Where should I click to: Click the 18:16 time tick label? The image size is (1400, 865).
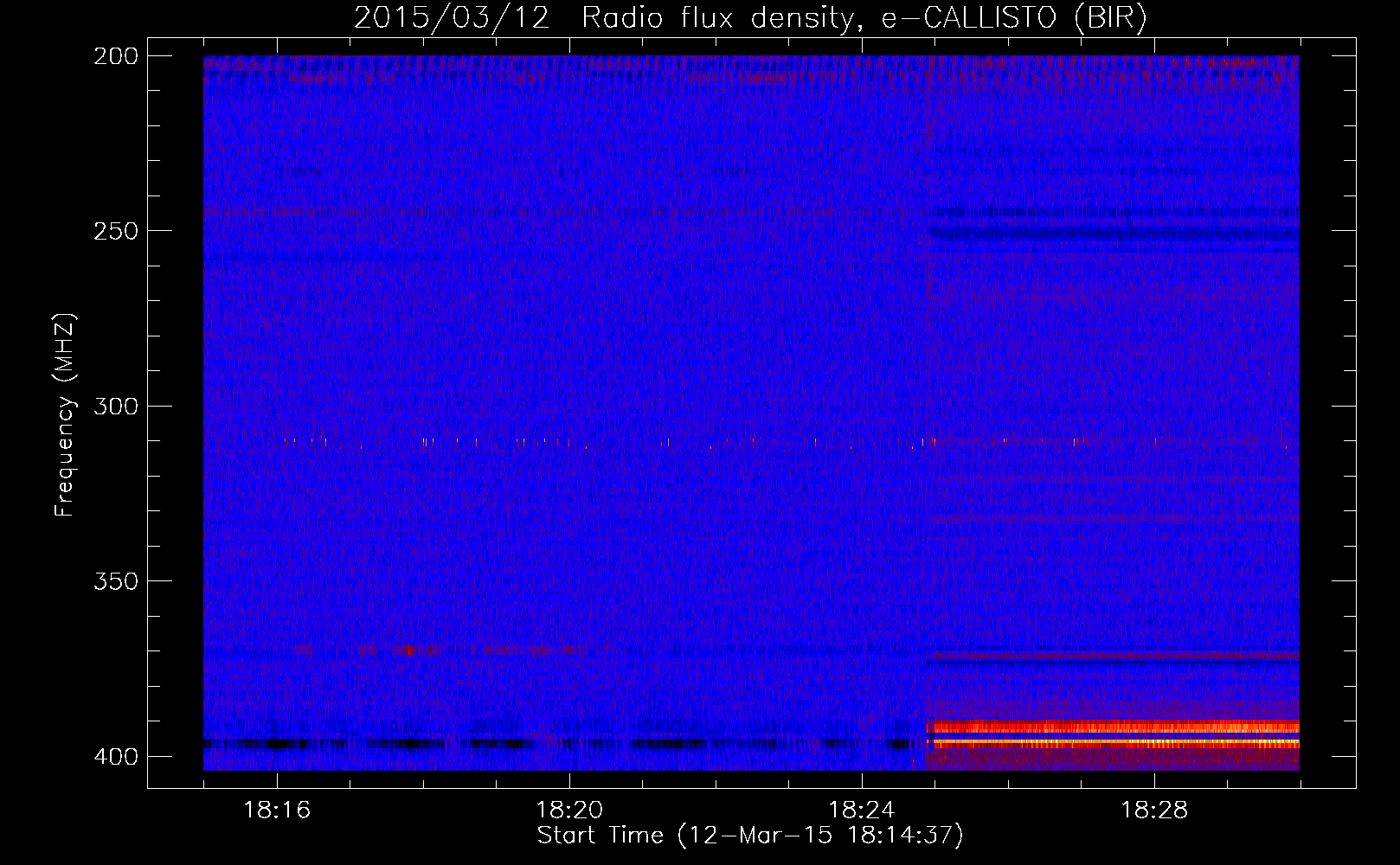[277, 811]
